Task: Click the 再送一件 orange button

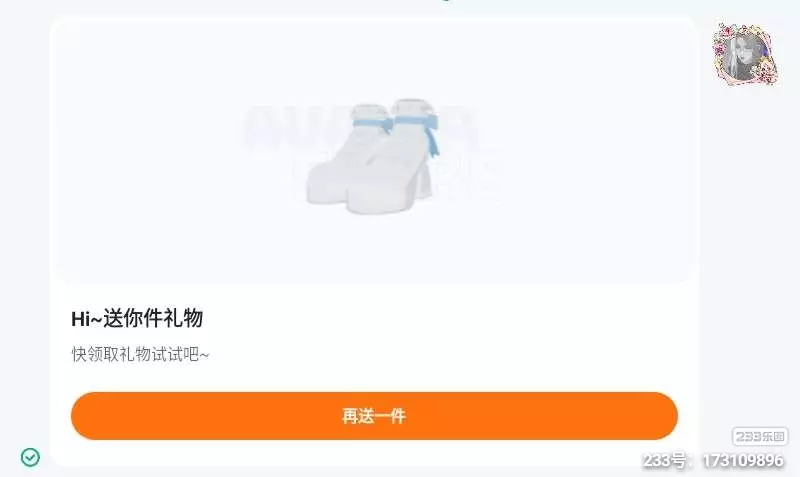Action: click(x=374, y=416)
